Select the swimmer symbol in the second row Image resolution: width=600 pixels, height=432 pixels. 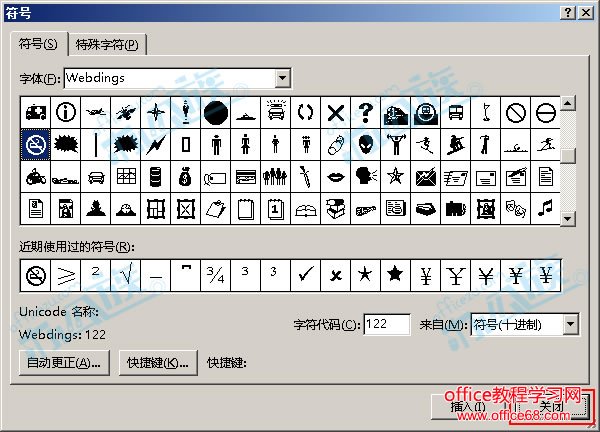516,145
